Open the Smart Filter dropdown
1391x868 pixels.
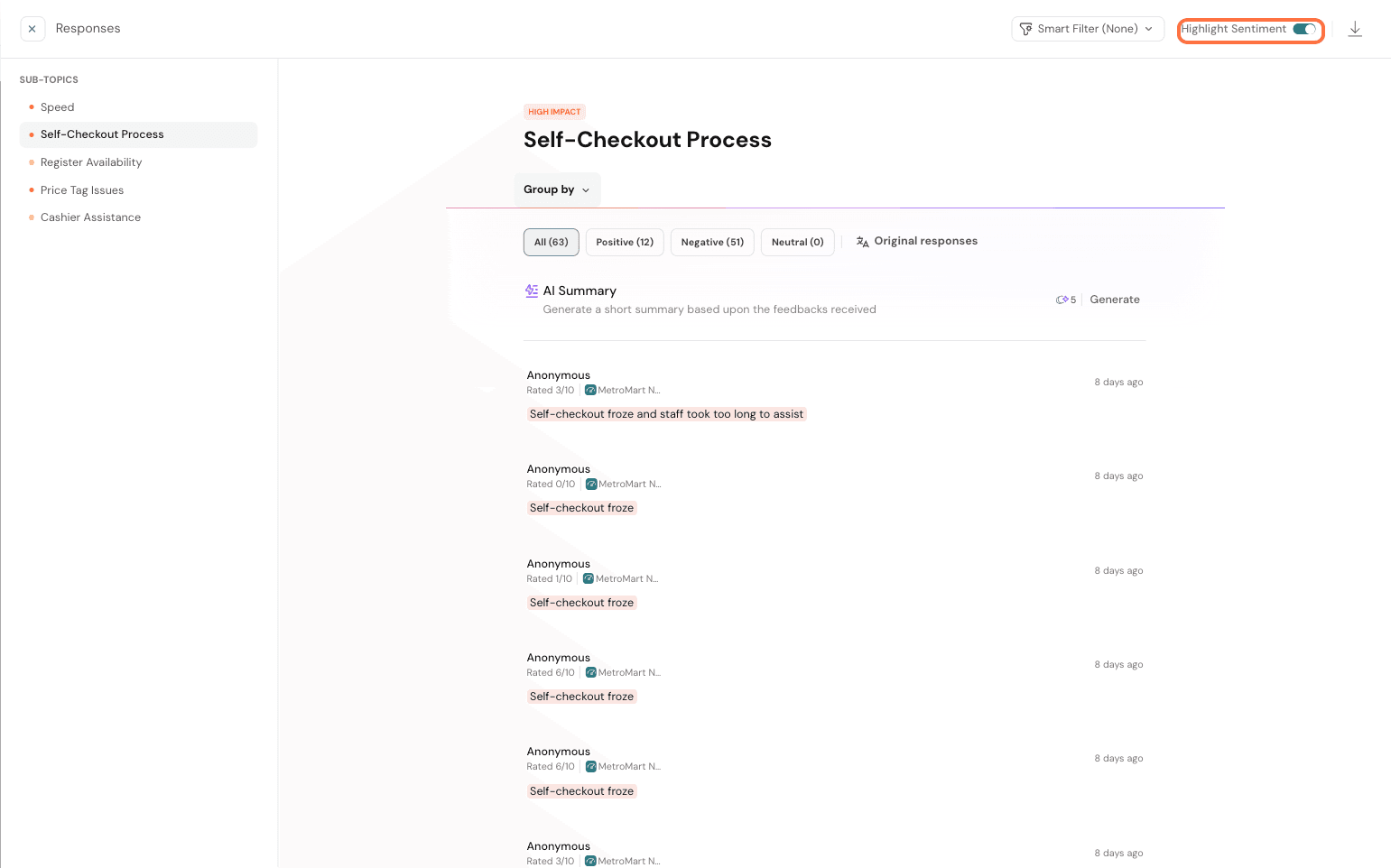(1087, 29)
